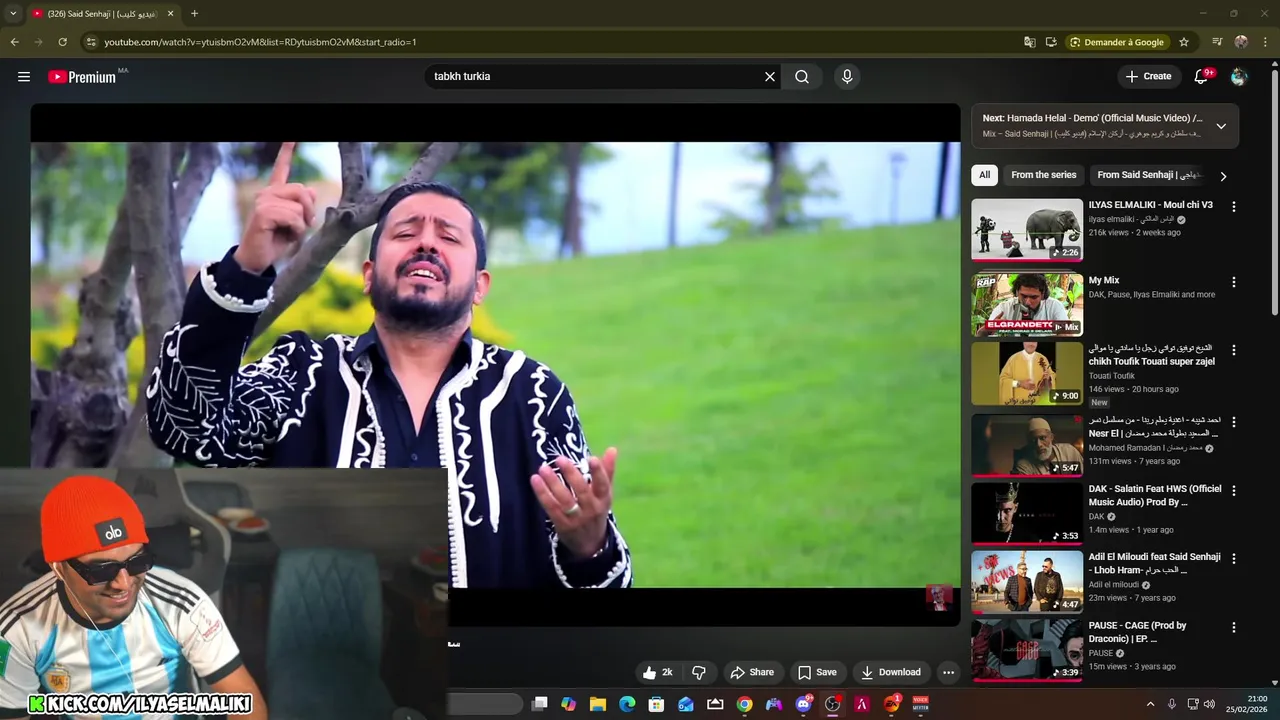Show hidden system tray icons
1280x720 pixels.
click(x=1150, y=704)
